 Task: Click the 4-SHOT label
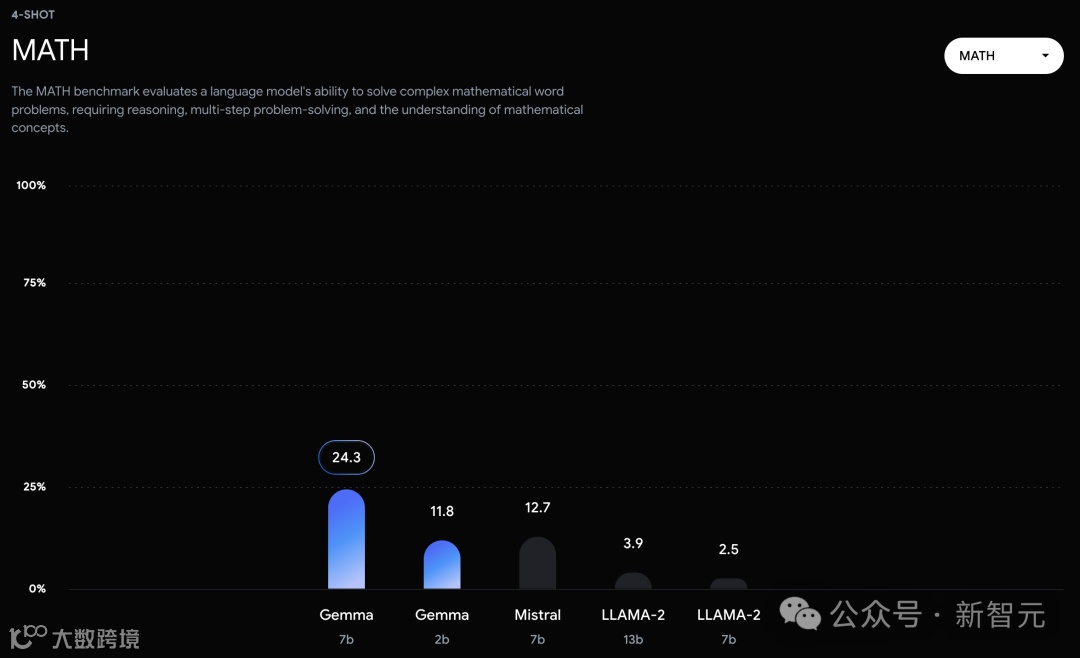33,14
